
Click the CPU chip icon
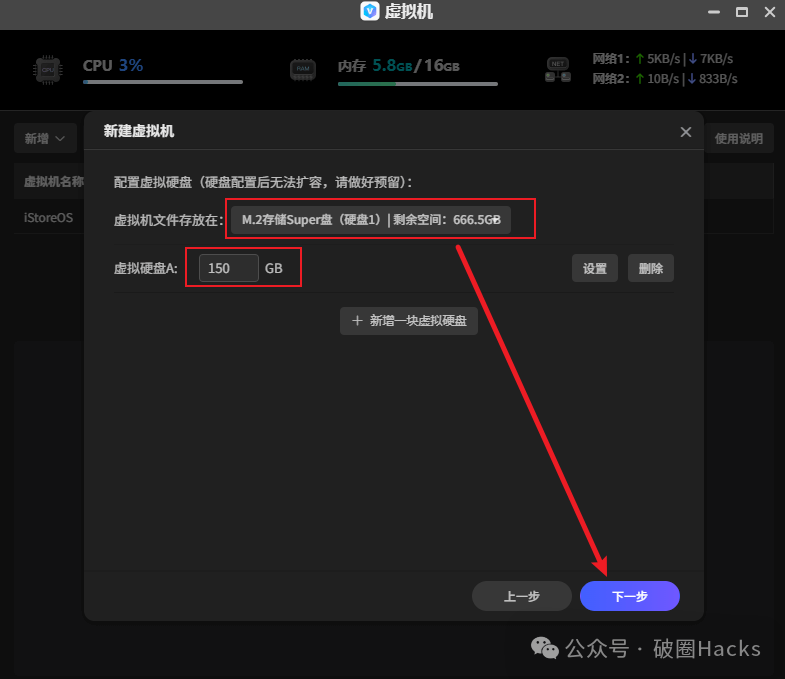pos(47,69)
